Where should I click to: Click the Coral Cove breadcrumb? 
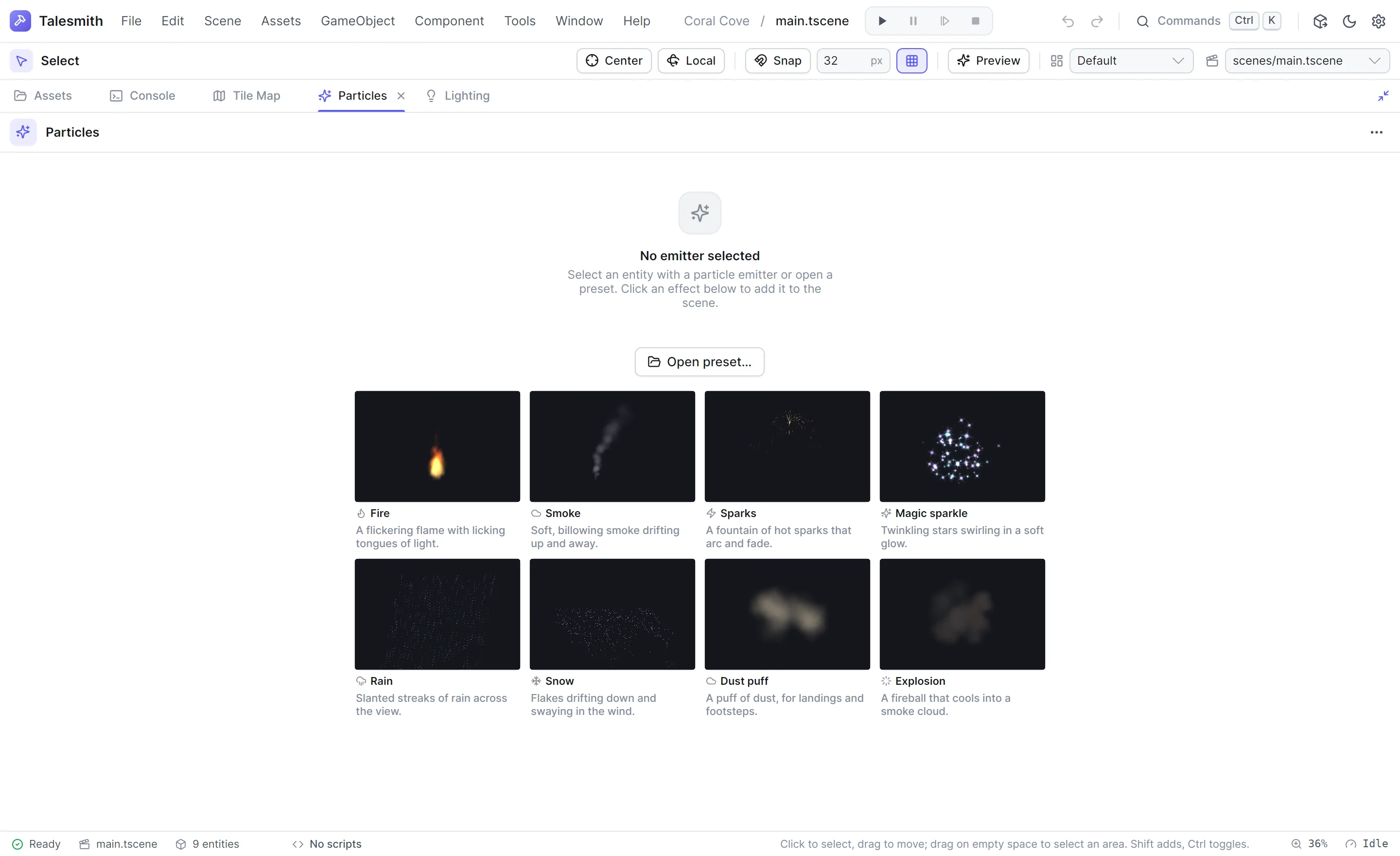pyautogui.click(x=717, y=21)
